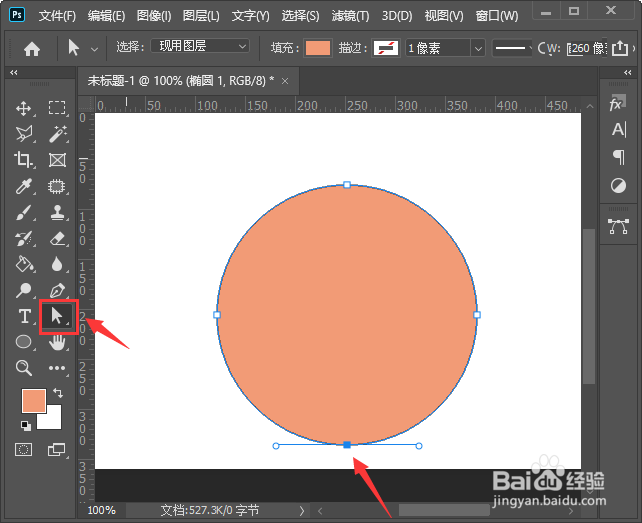Screen dimensions: 642x523
Task: Open the 编辑(E) menu
Action: point(106,16)
